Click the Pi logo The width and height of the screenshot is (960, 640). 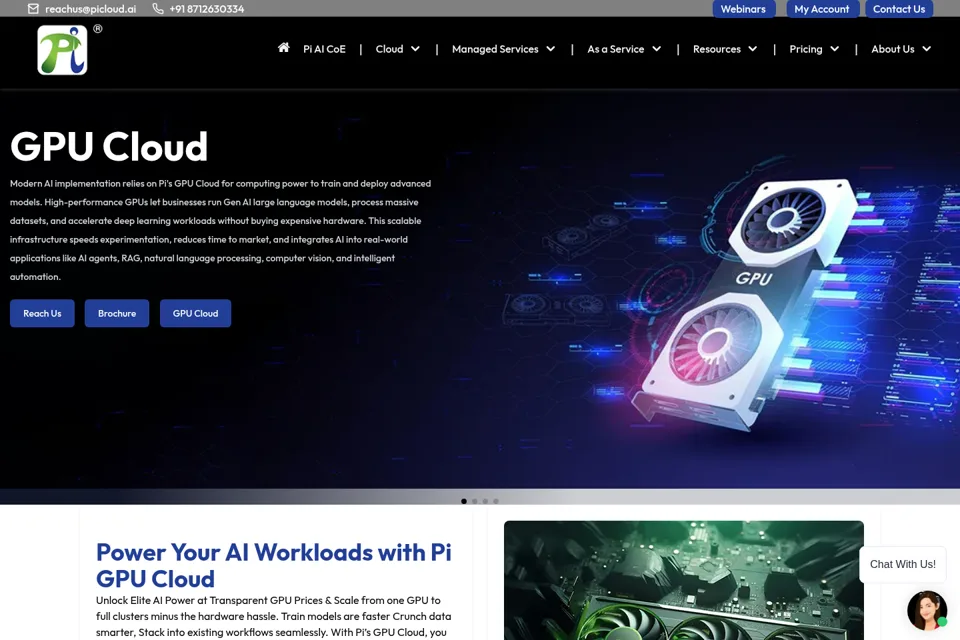pyautogui.click(x=62, y=50)
